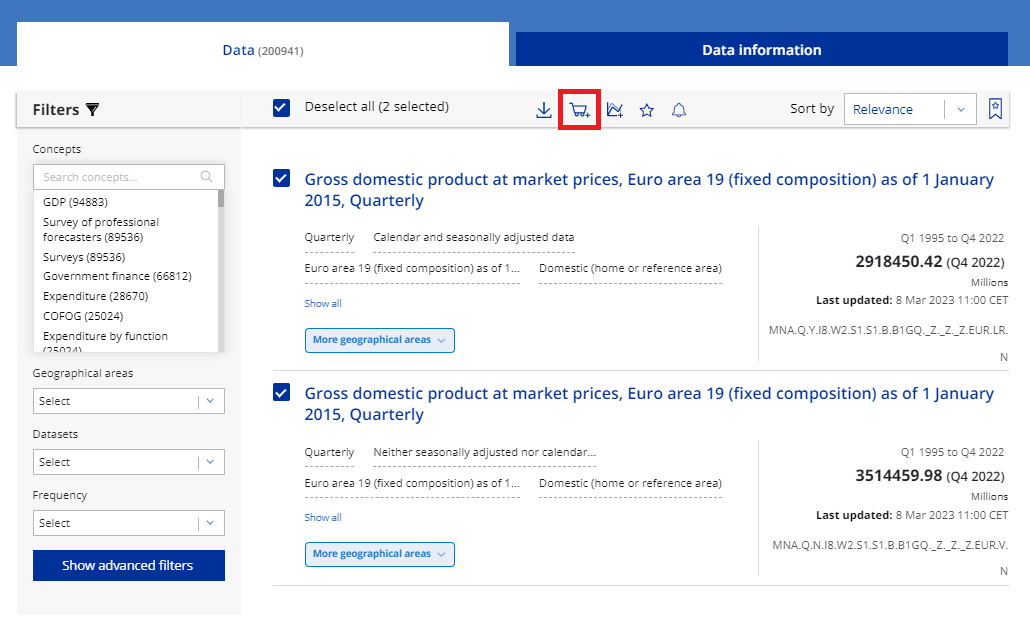Click the star favorites icon

[647, 110]
